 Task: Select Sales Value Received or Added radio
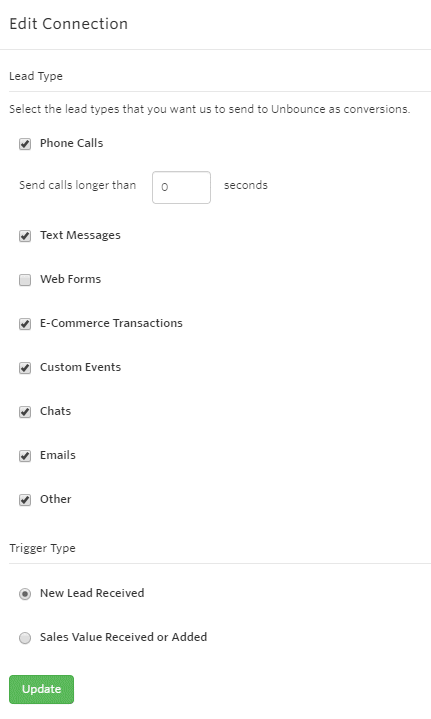click(x=25, y=638)
